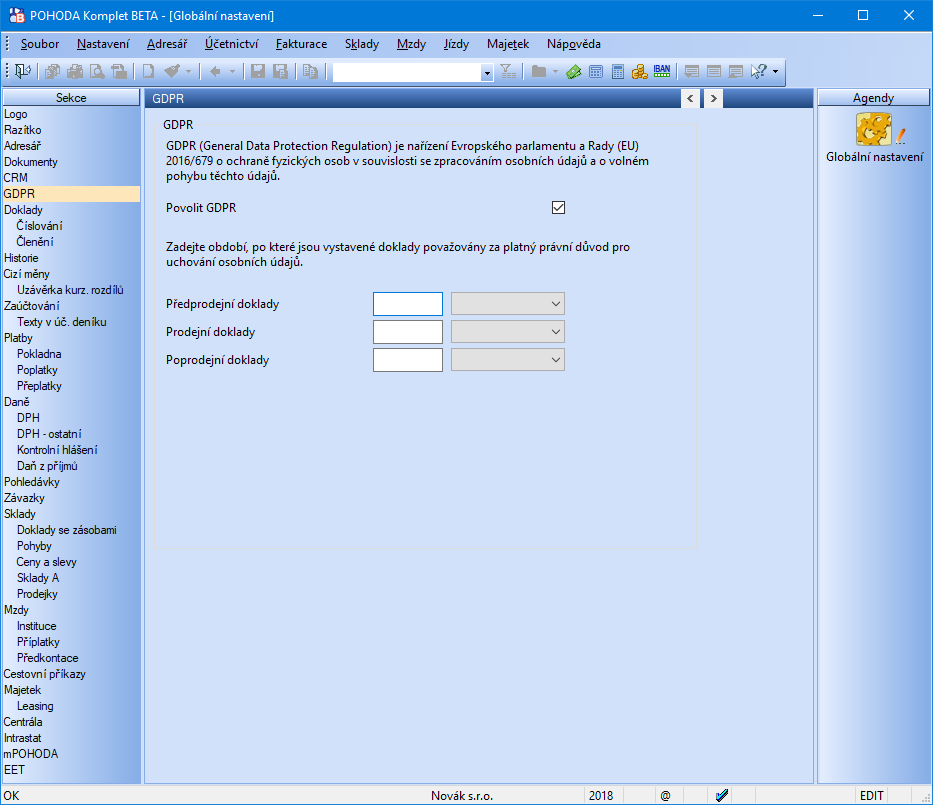The width and height of the screenshot is (933, 805).
Task: Select the Kontrolní hlášení subsection
Action: click(57, 450)
